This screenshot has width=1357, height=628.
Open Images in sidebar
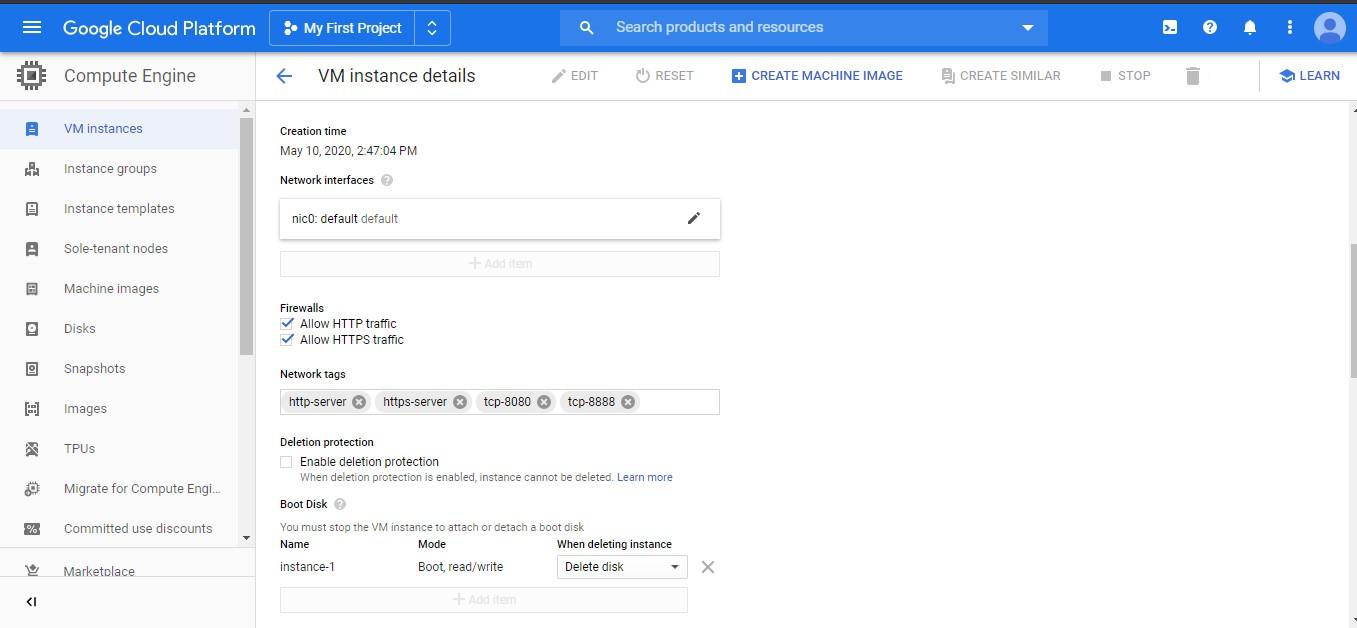pyautogui.click(x=120, y=409)
